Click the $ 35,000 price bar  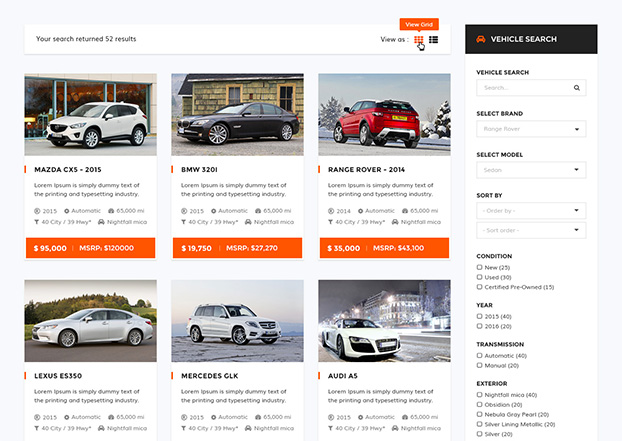[x=384, y=248]
